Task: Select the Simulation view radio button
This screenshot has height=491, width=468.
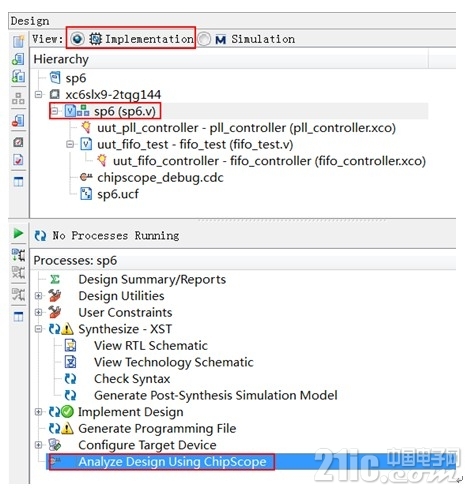Action: point(204,39)
